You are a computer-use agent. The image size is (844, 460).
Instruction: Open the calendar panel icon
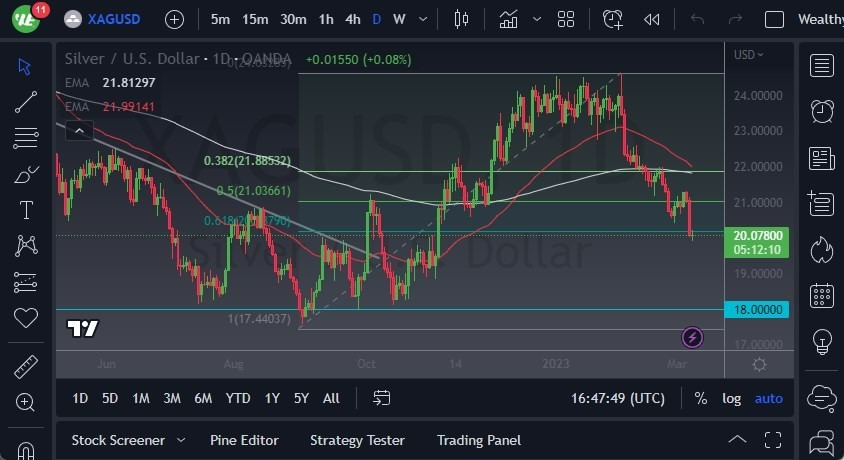coord(822,296)
